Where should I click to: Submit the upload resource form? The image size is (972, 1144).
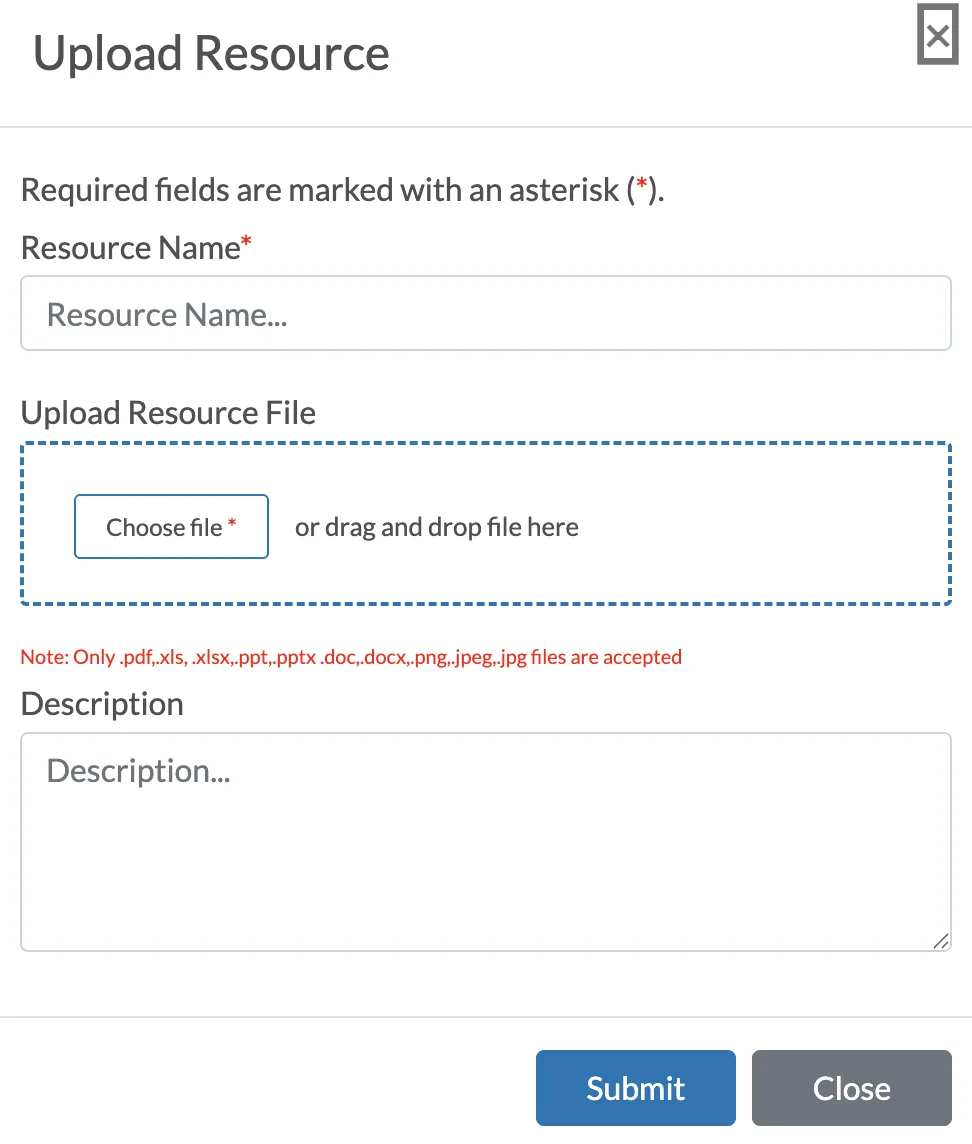[x=636, y=1088]
